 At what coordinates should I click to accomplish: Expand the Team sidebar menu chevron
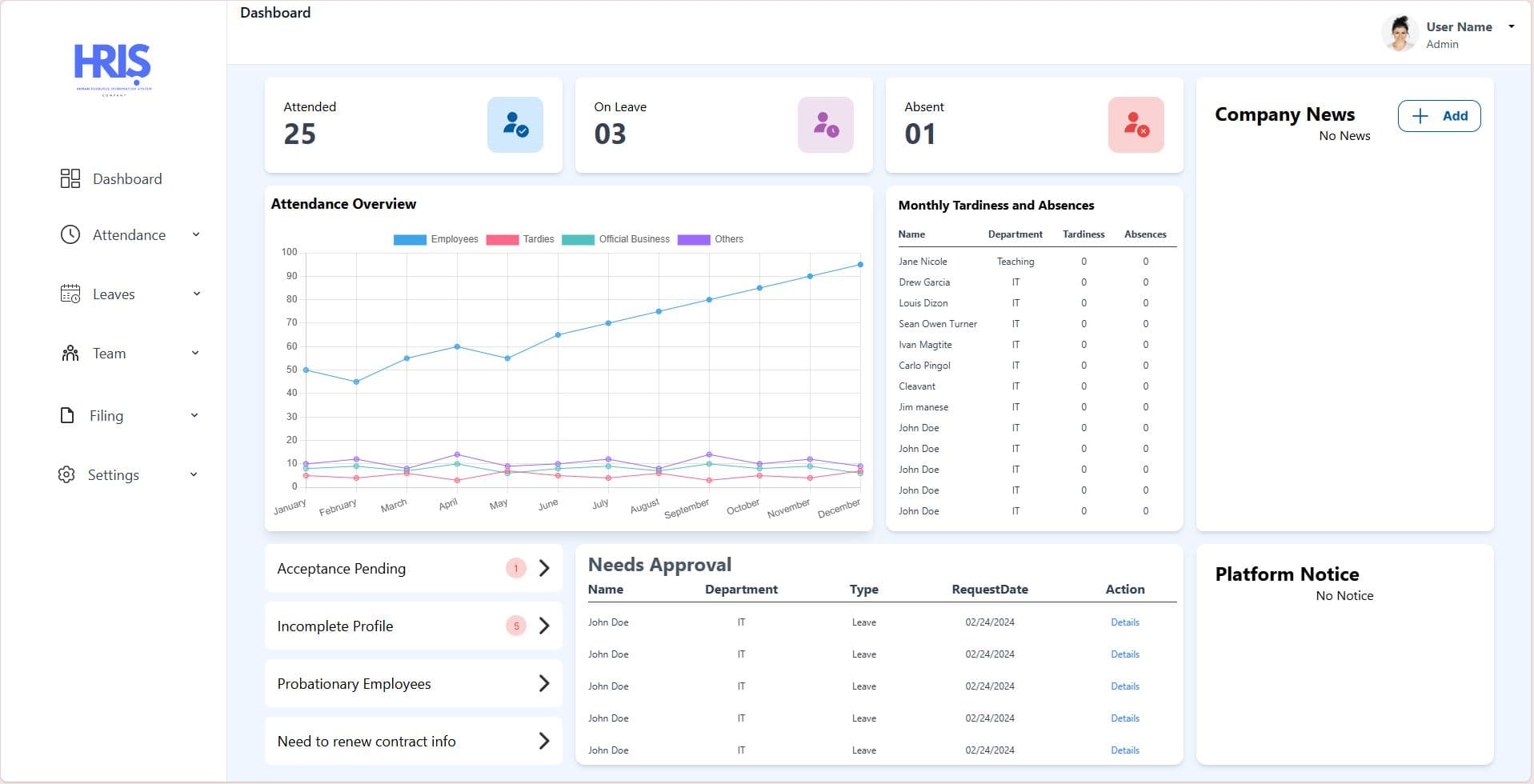tap(195, 353)
